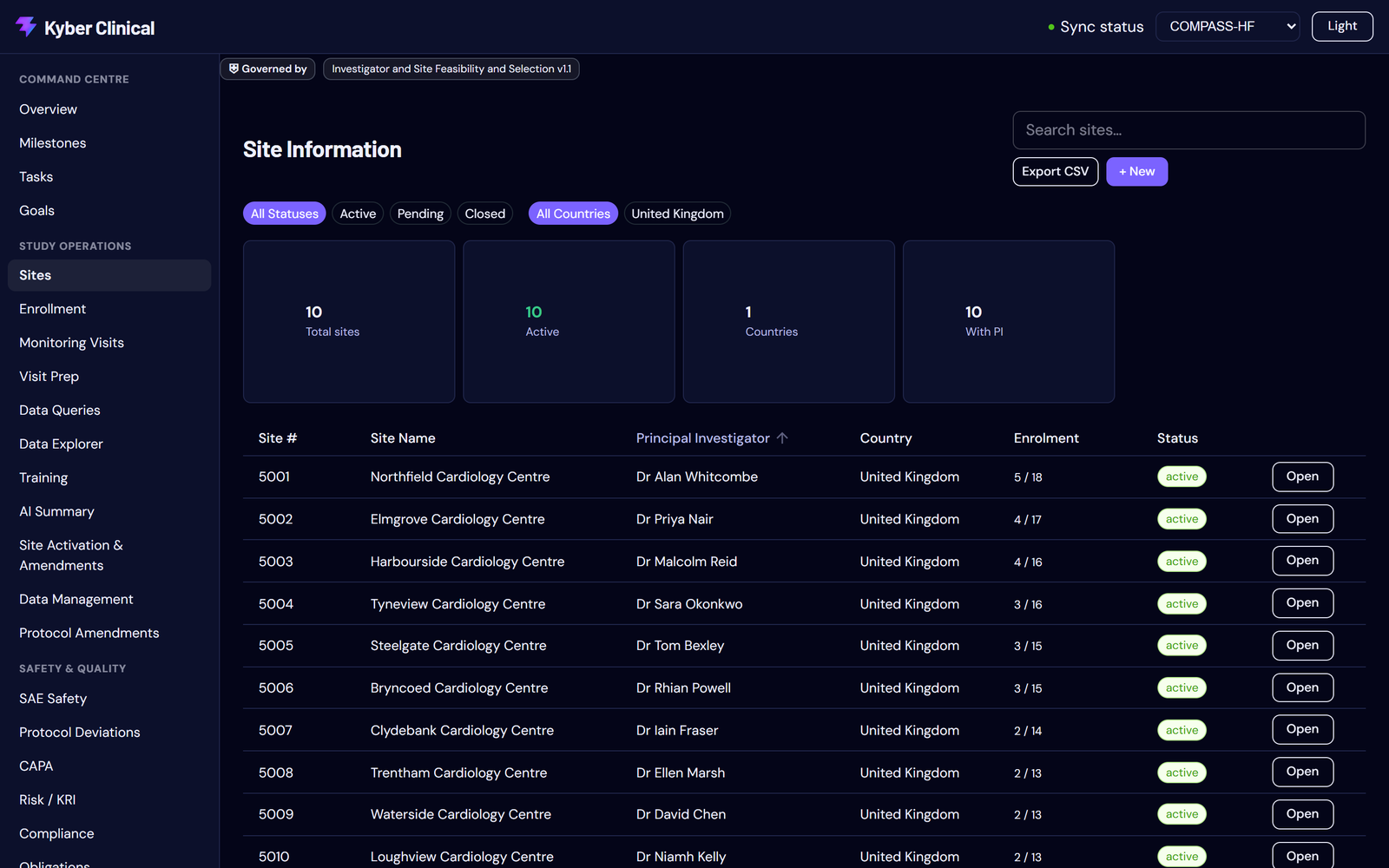Navigate to Monitoring Visits
This screenshot has width=1389, height=868.
click(x=109, y=343)
